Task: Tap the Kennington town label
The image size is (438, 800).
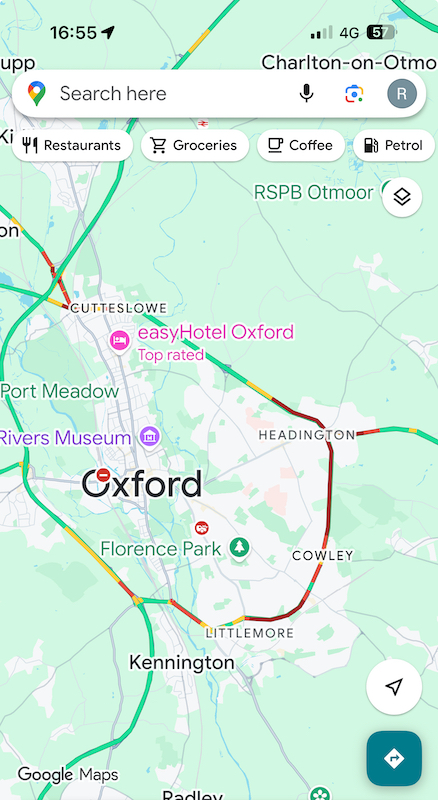Action: 182,663
